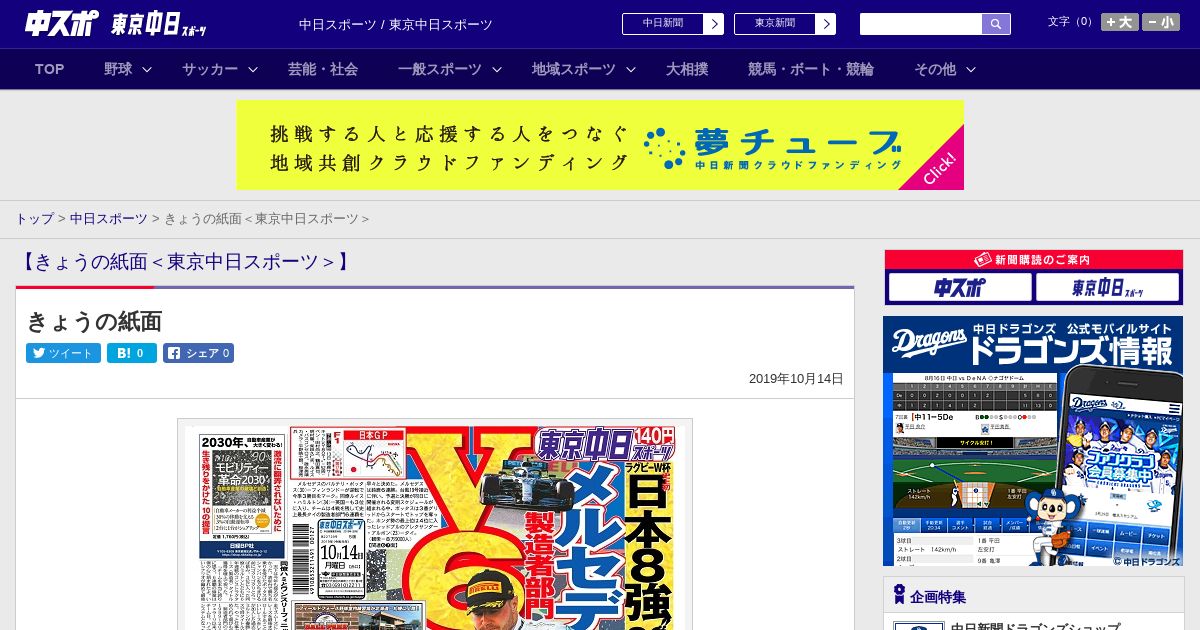
Task: Click the 企画特集 ribbon icon
Action: click(x=899, y=595)
